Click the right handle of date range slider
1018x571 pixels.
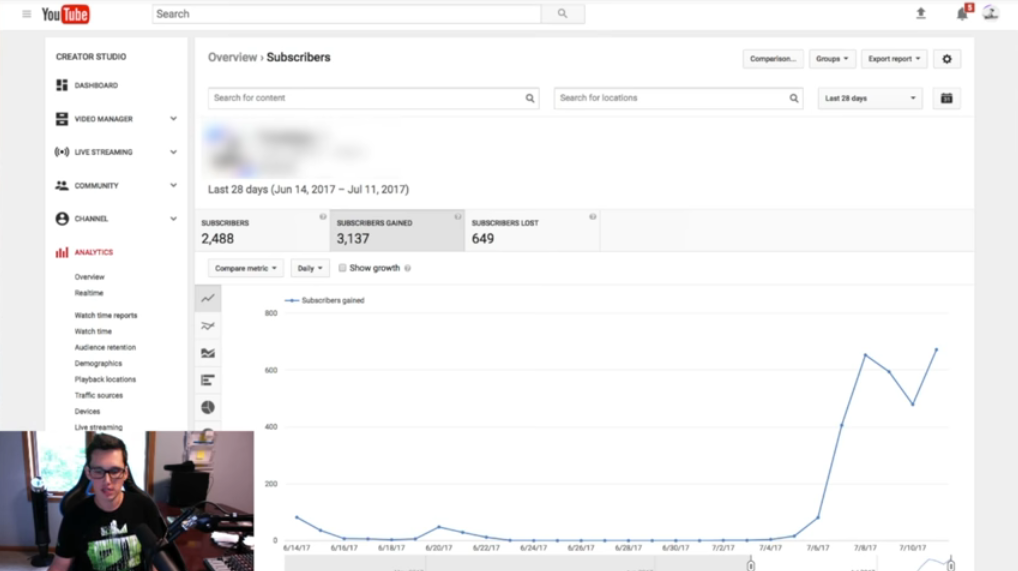coord(950,565)
